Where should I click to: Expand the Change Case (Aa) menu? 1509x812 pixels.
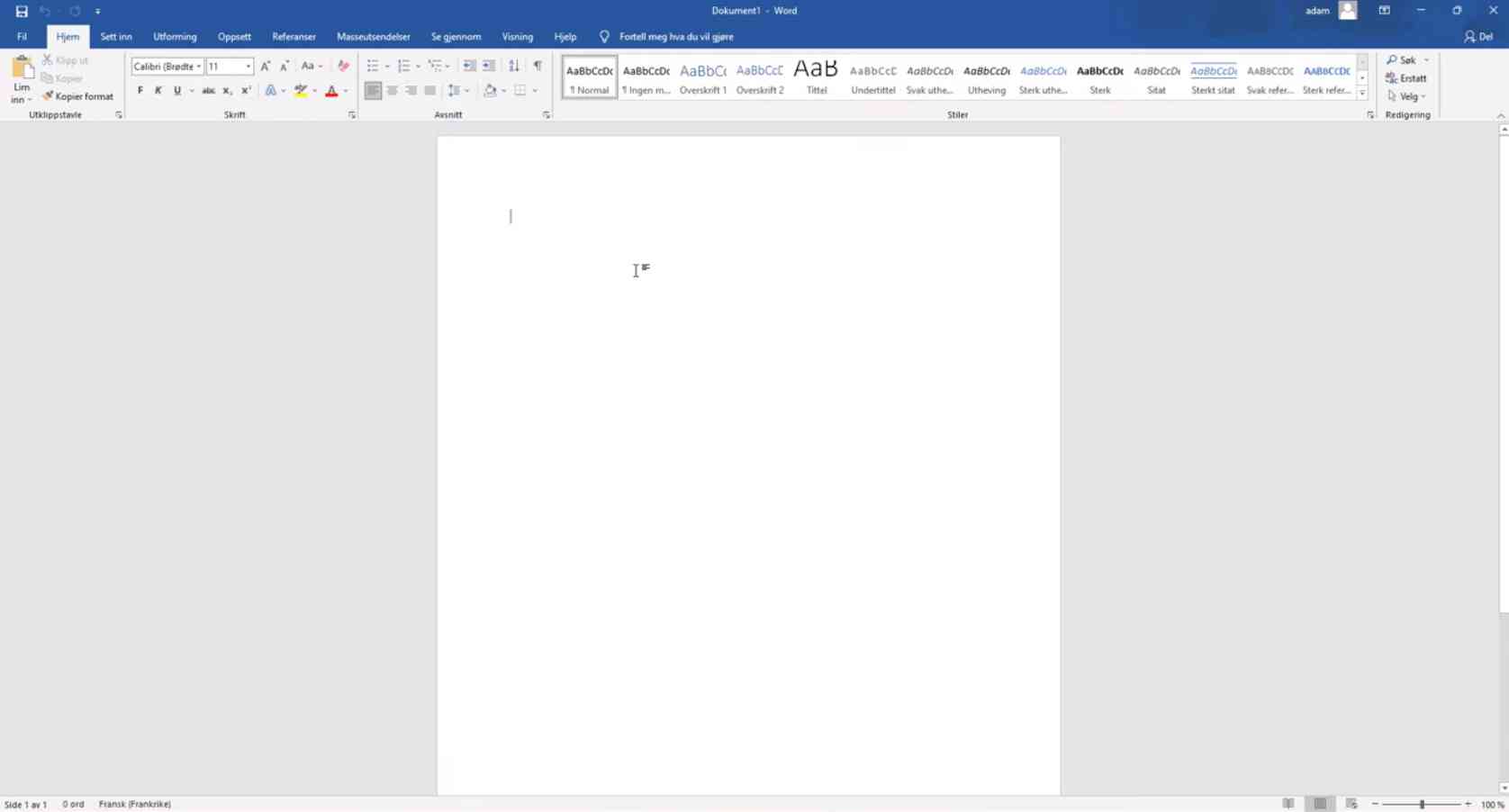[x=312, y=66]
